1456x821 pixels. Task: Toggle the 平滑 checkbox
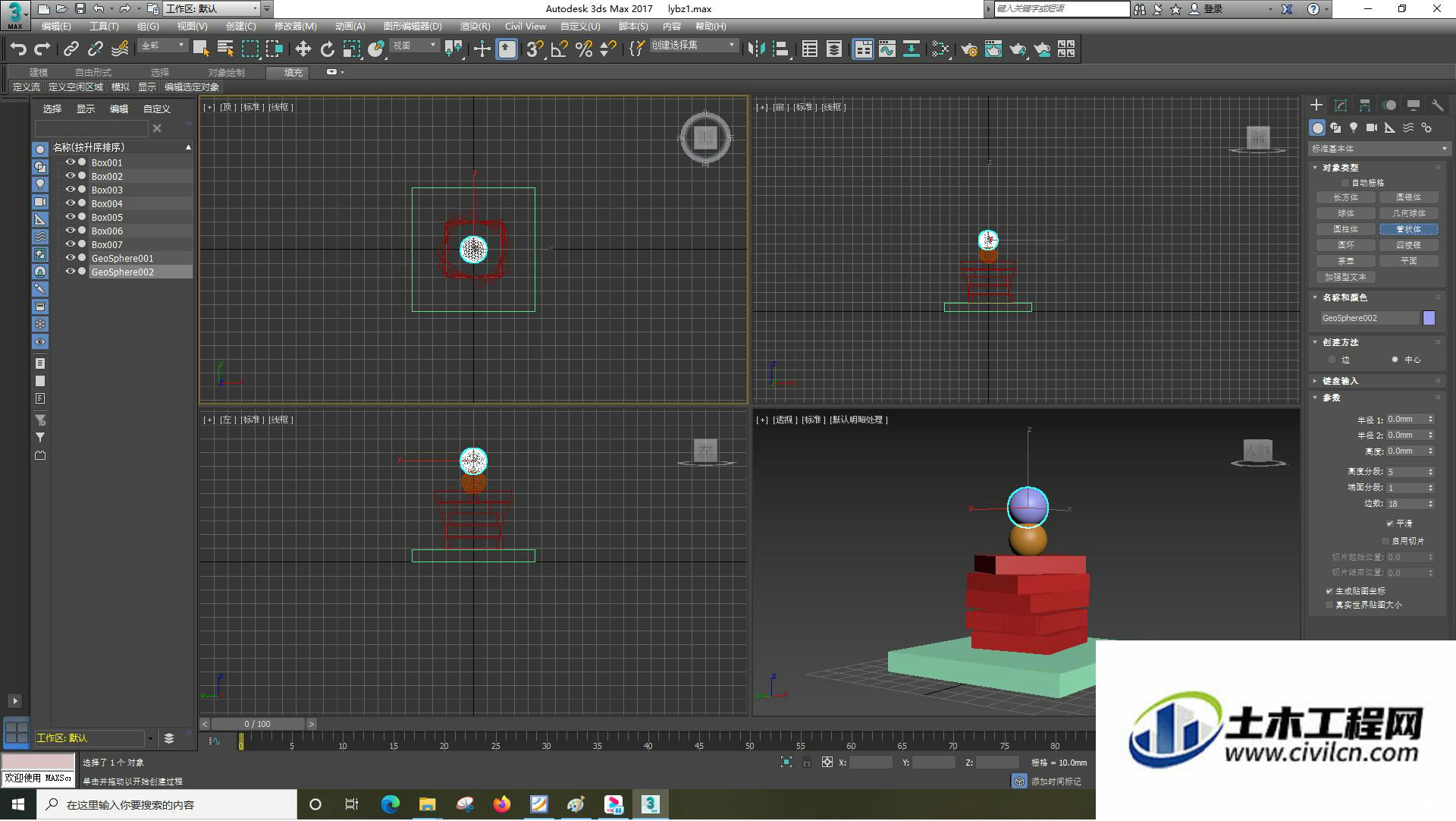[1390, 524]
